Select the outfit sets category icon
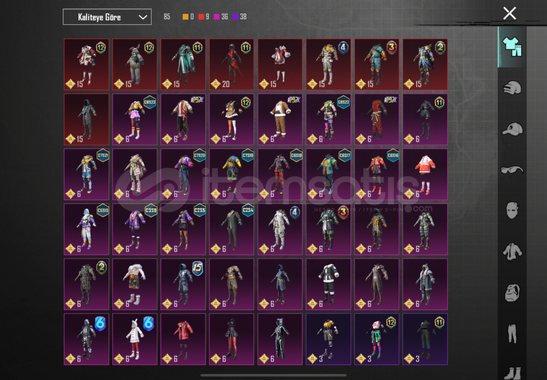547x380 pixels. pyautogui.click(x=512, y=47)
